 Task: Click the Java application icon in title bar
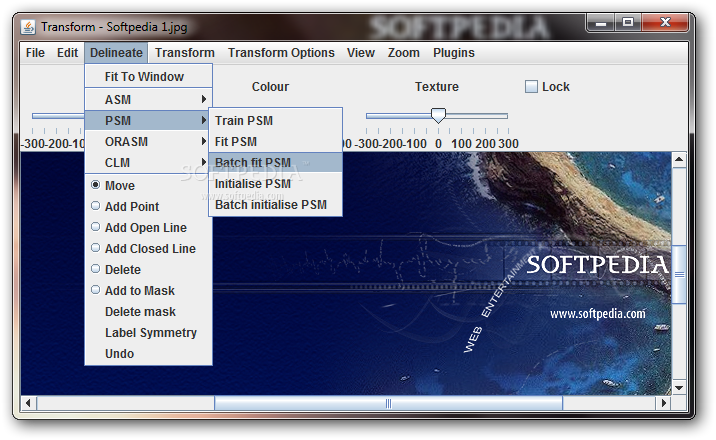28,27
